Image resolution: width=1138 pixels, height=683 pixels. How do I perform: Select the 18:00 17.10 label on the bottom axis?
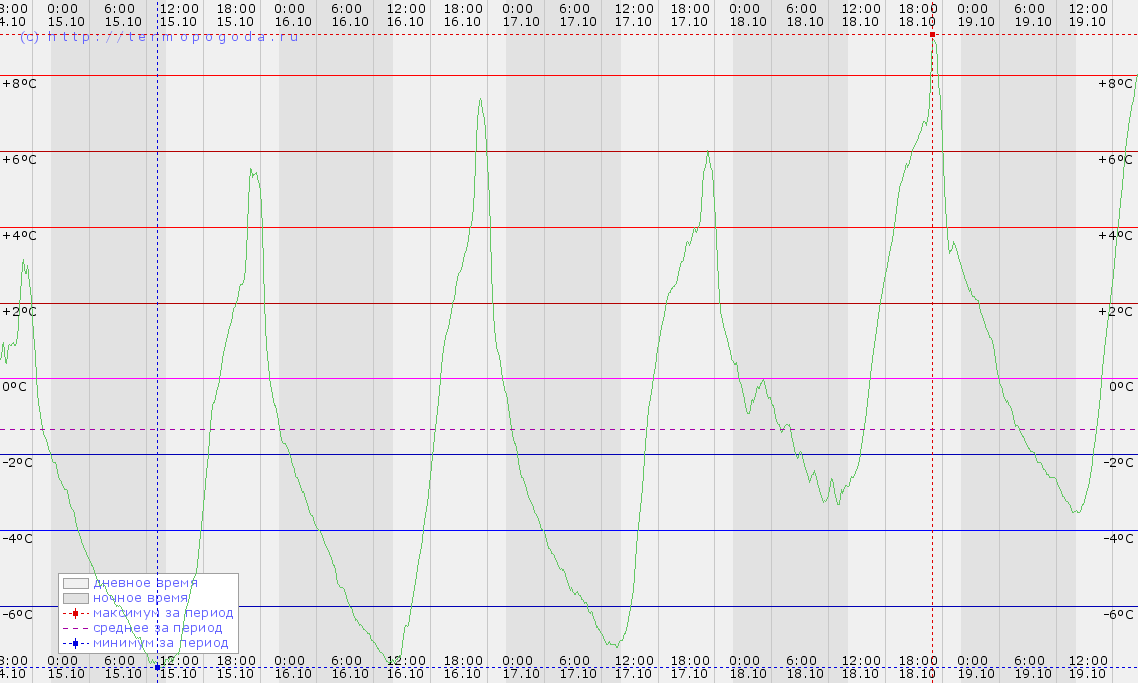(689, 667)
